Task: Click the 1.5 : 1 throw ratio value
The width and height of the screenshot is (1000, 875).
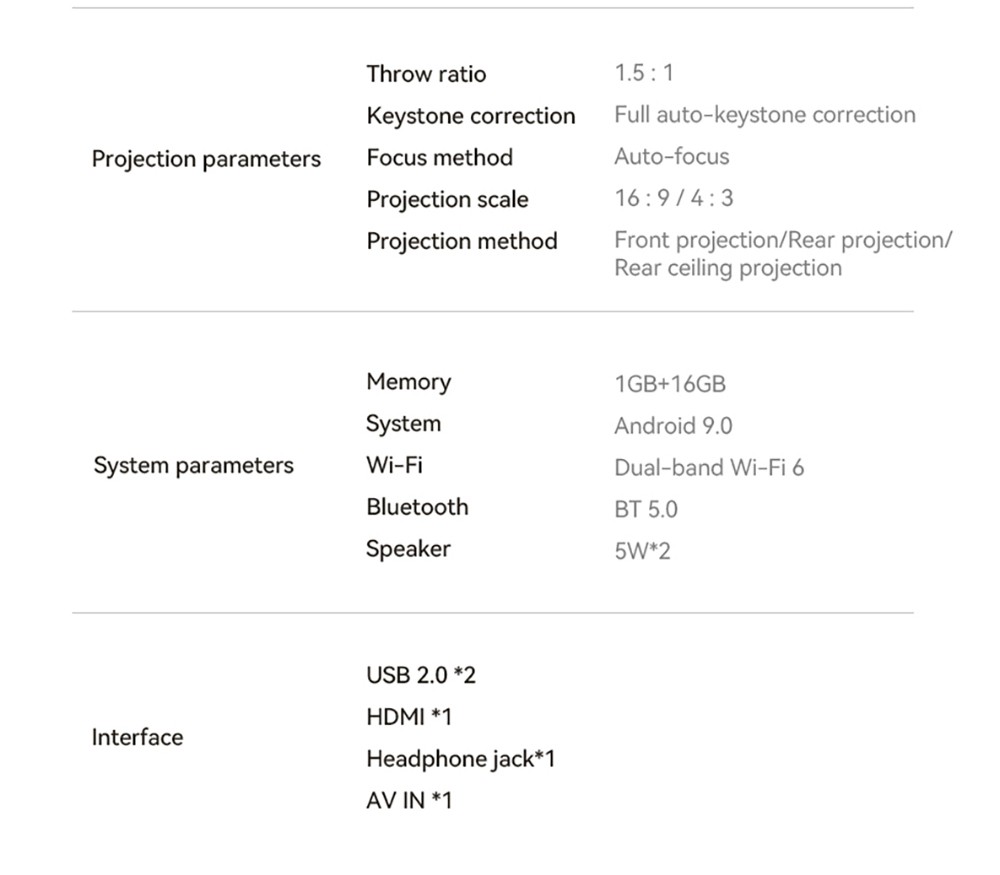Action: [644, 73]
